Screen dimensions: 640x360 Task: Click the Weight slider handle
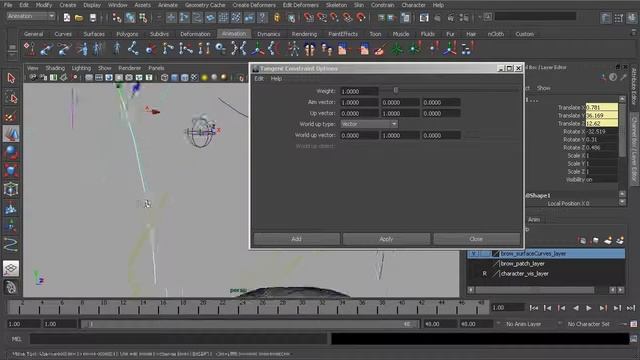(396, 90)
